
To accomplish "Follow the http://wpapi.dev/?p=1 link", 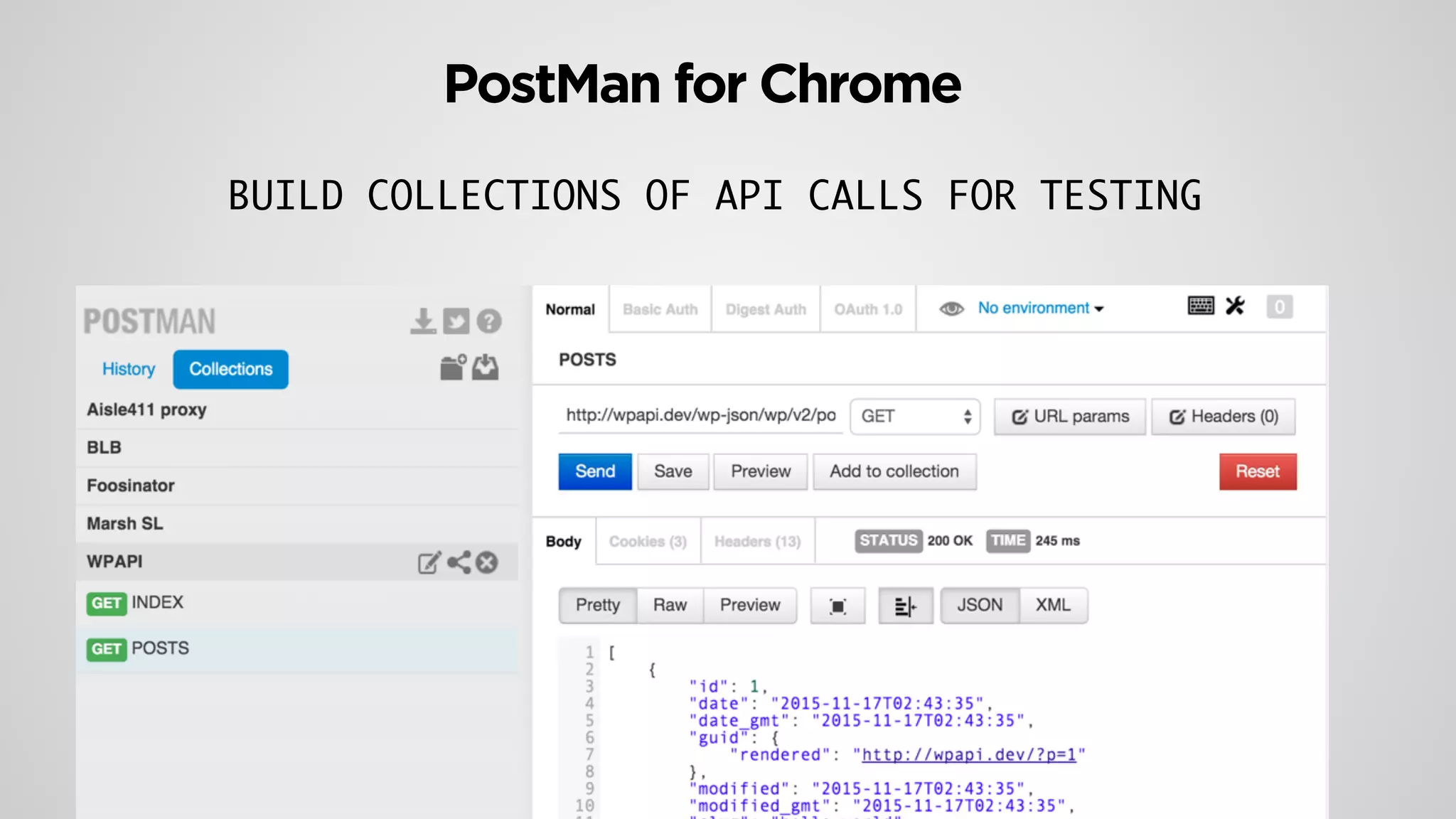I will 969,755.
